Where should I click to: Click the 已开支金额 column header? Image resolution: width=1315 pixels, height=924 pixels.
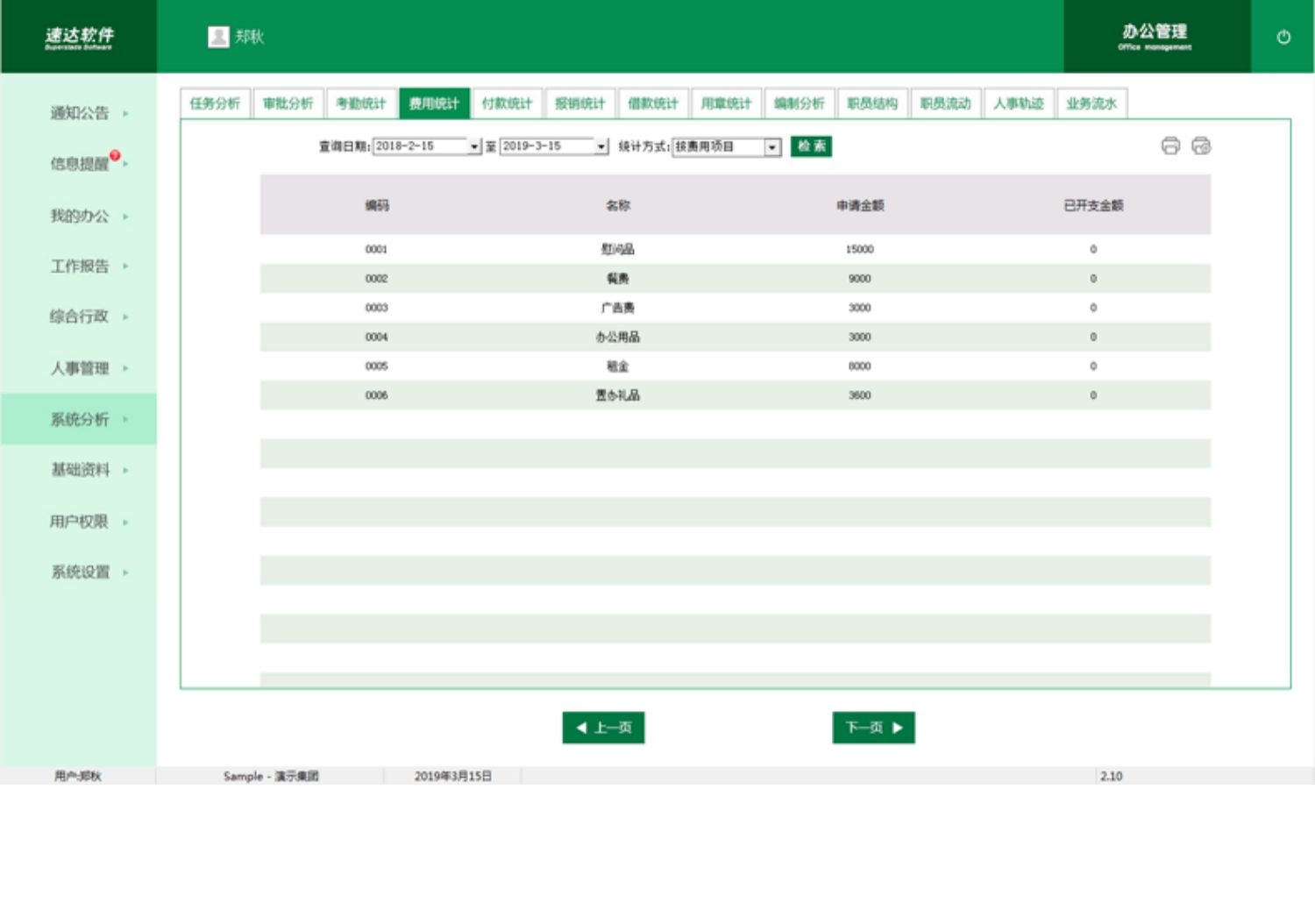1093,205
